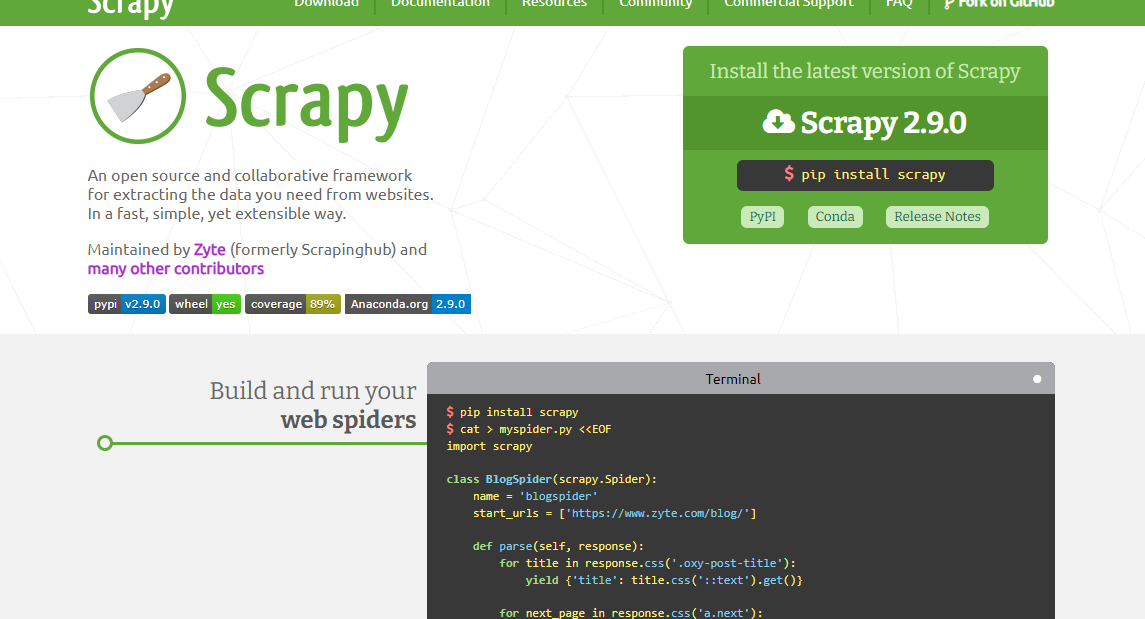
Task: Follow the Zyte link
Action: tap(210, 250)
